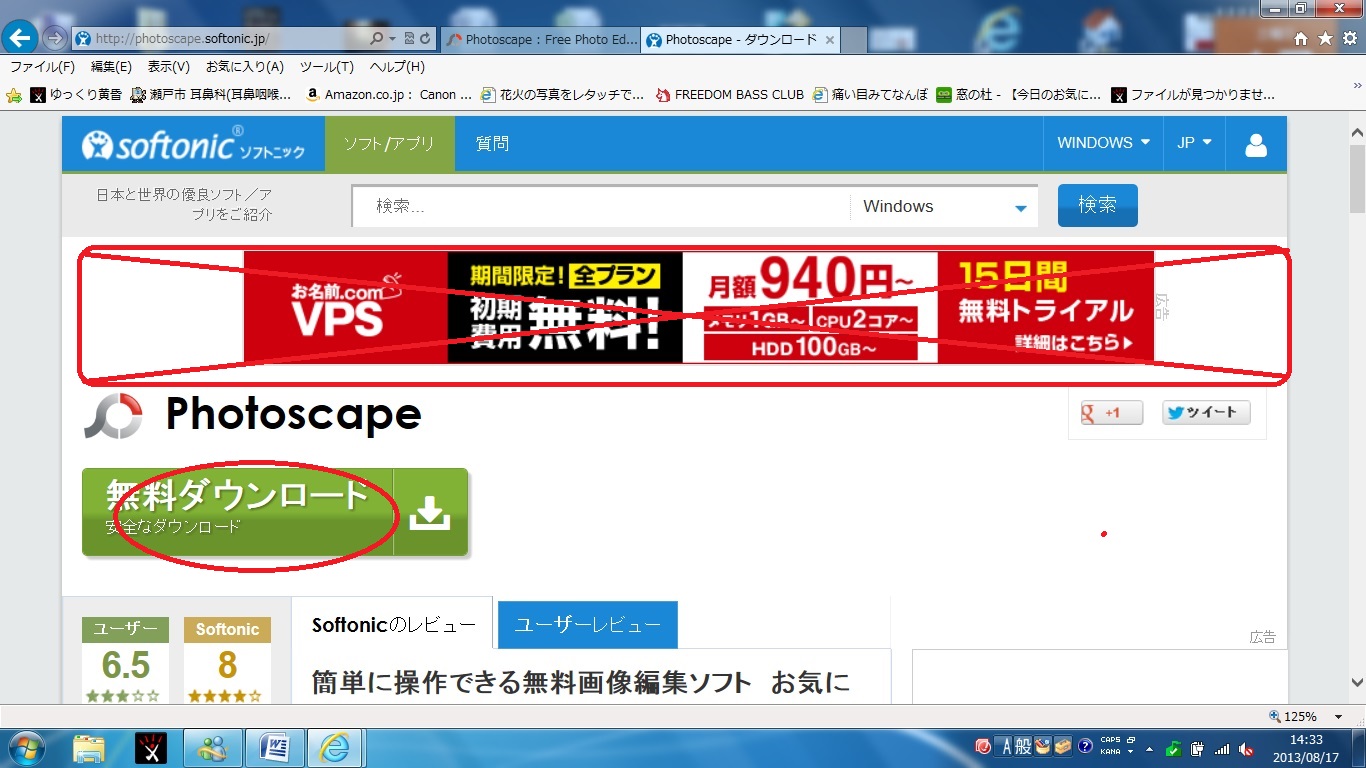The height and width of the screenshot is (768, 1366).
Task: Click the search magnifier in address bar
Action: pyautogui.click(x=376, y=38)
